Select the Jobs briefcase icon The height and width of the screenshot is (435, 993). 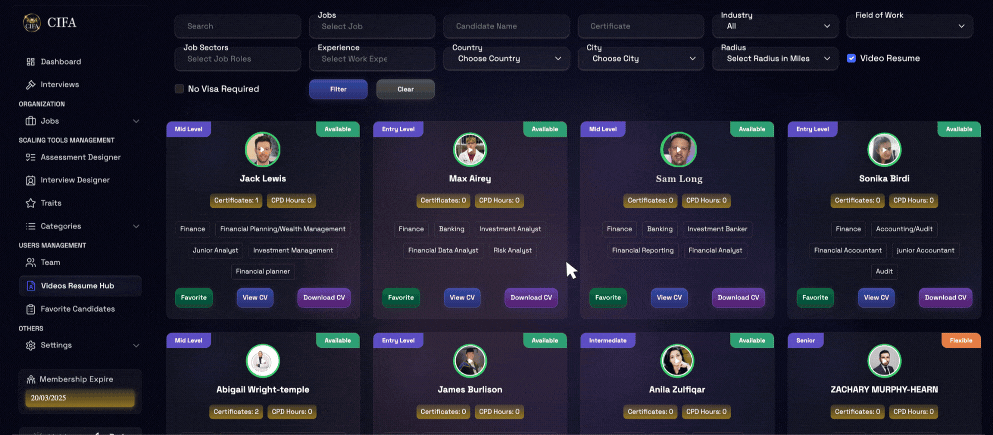click(x=30, y=121)
